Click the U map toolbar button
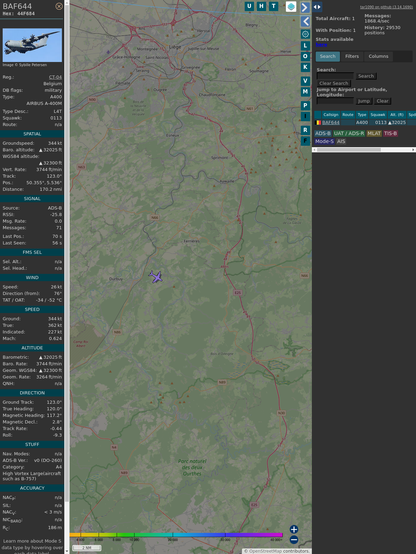Image resolution: width=416 pixels, height=554 pixels. (x=249, y=6)
